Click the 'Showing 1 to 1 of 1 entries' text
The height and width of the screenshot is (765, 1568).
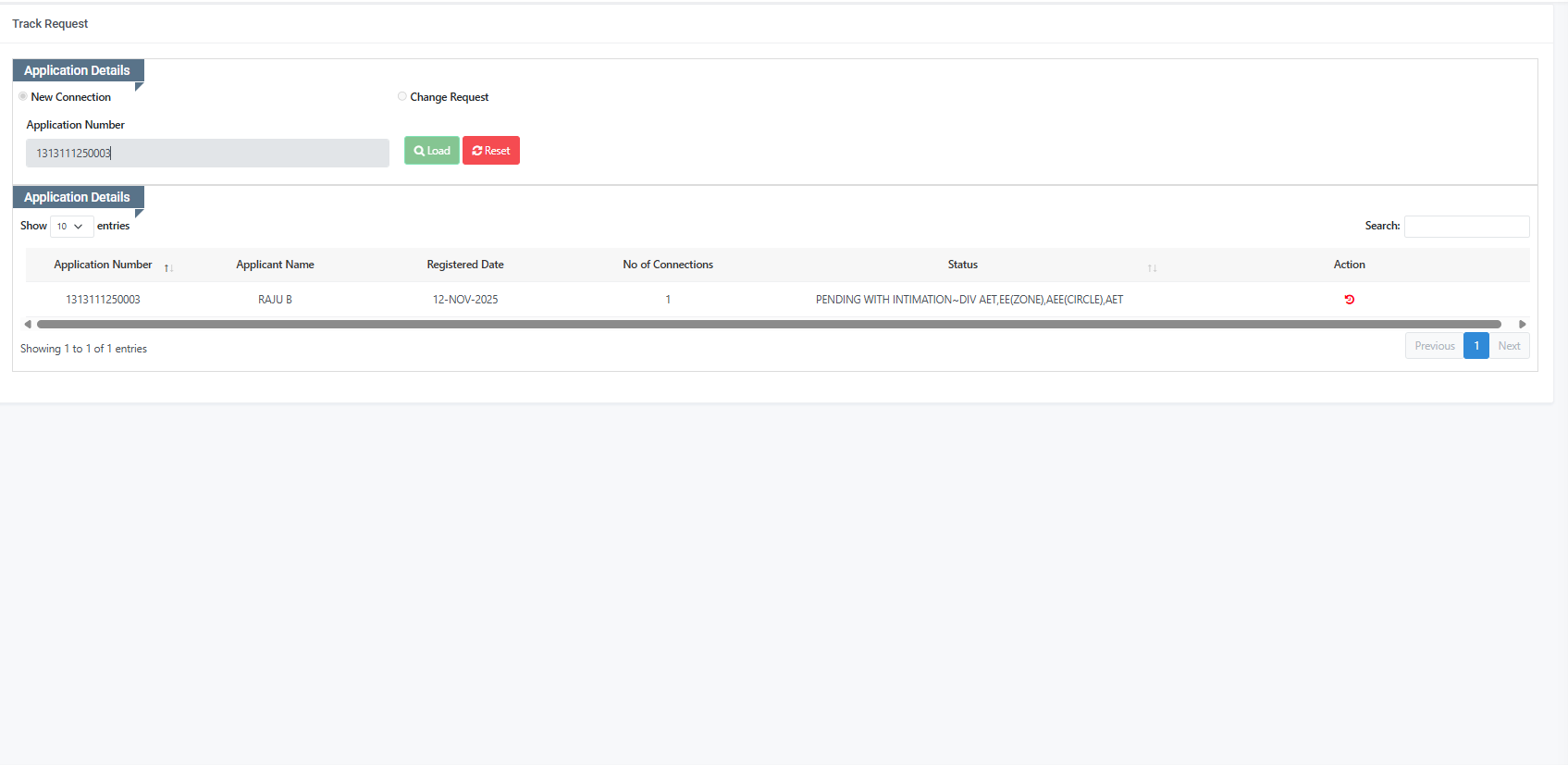point(83,349)
